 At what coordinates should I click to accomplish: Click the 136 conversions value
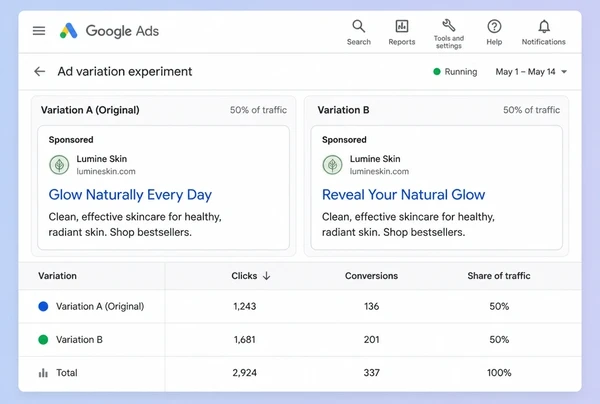pos(372,306)
